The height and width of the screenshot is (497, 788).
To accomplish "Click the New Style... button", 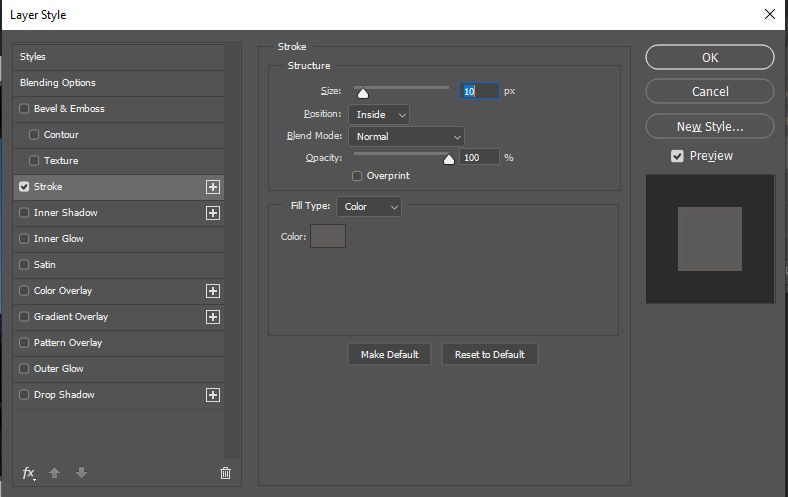I will click(x=710, y=127).
